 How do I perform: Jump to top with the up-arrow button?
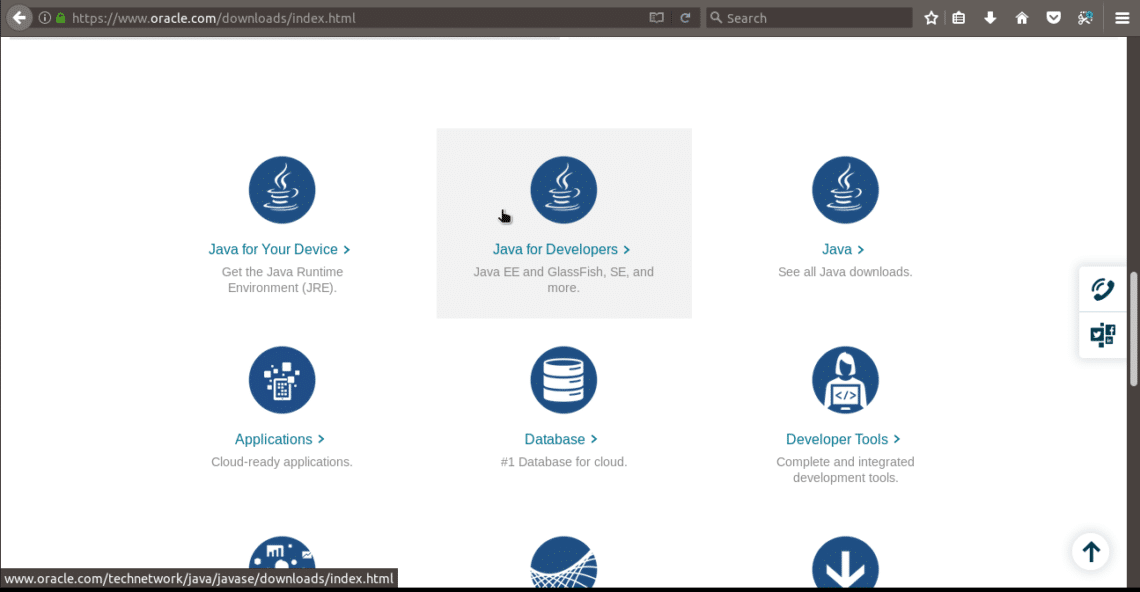point(1091,551)
